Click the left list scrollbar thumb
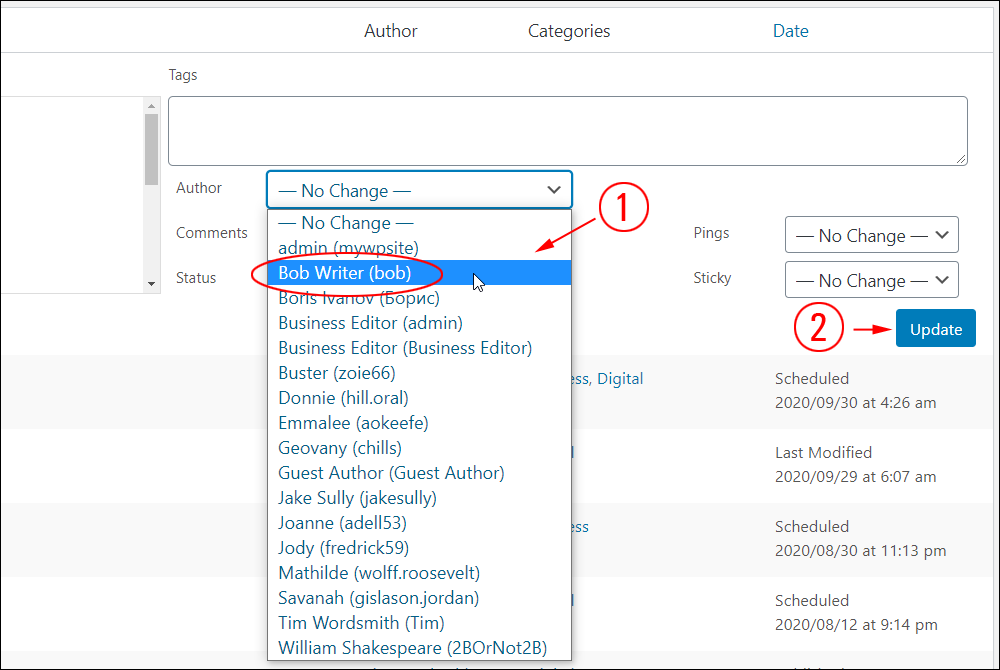The image size is (1000, 670). (151, 150)
